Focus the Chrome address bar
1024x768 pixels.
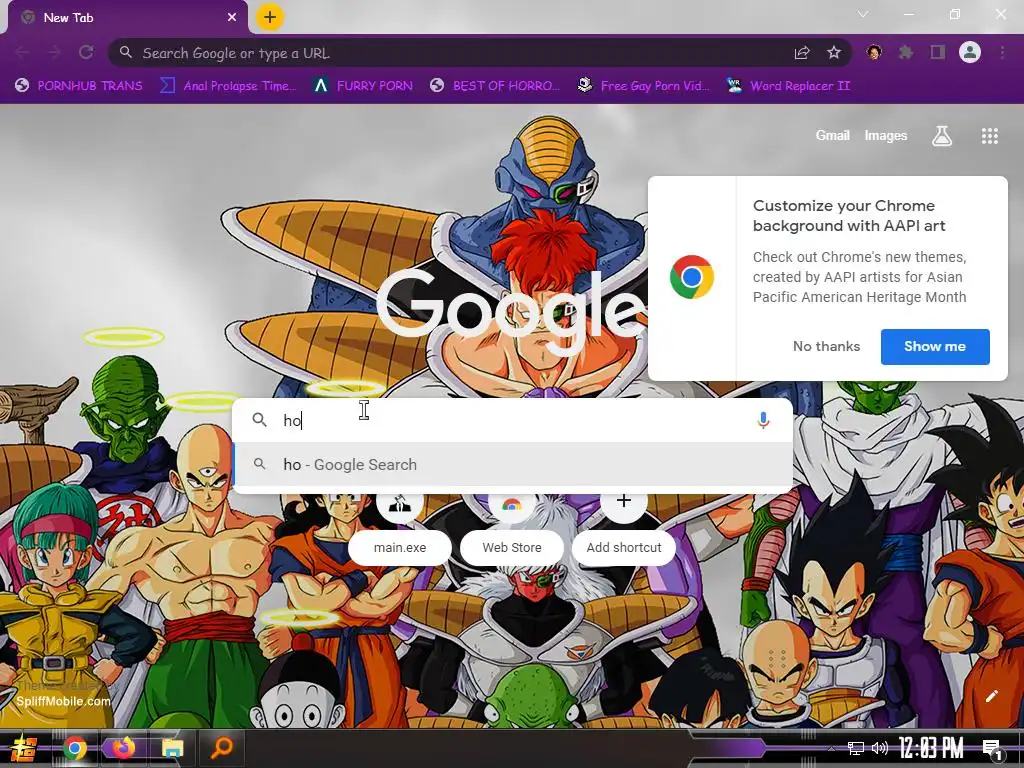[x=480, y=53]
